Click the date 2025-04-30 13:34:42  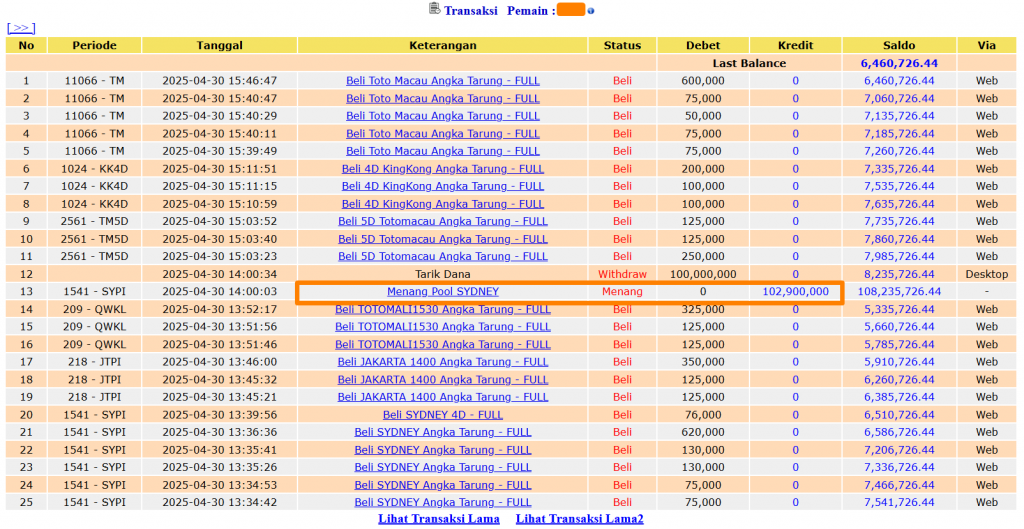coord(219,502)
